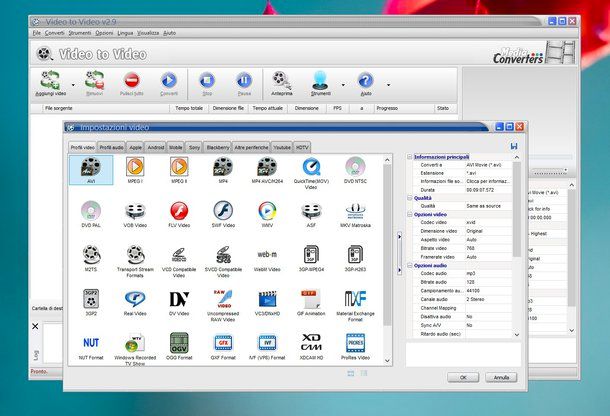The width and height of the screenshot is (610, 416).
Task: Choose the WebM Video format
Action: pos(267,260)
